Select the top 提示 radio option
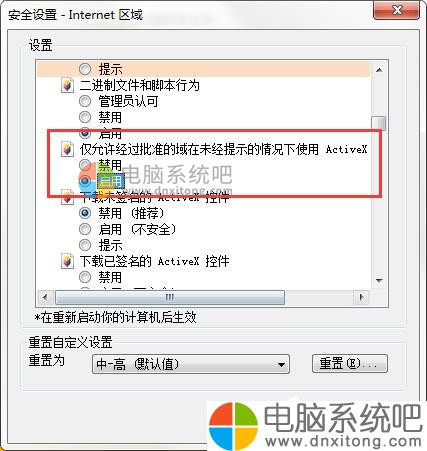Image resolution: width=427 pixels, height=451 pixels. pos(85,69)
